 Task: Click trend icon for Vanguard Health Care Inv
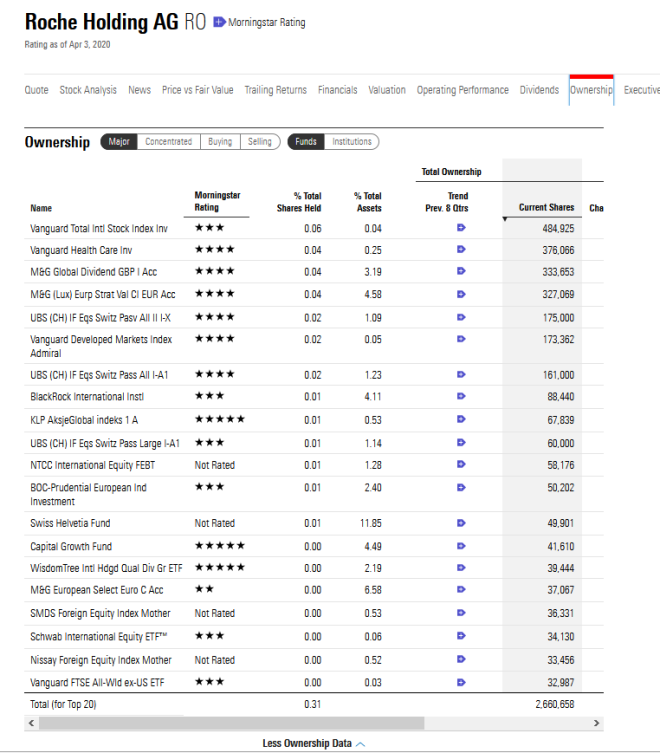pyautogui.click(x=461, y=250)
